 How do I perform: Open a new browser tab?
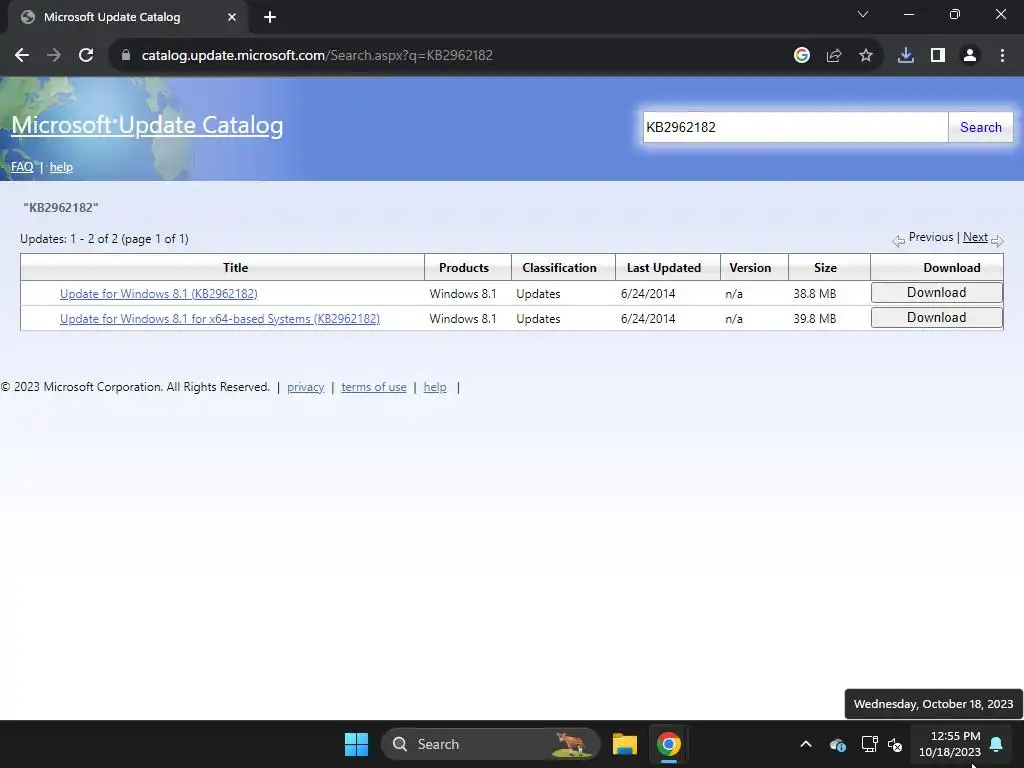270,17
